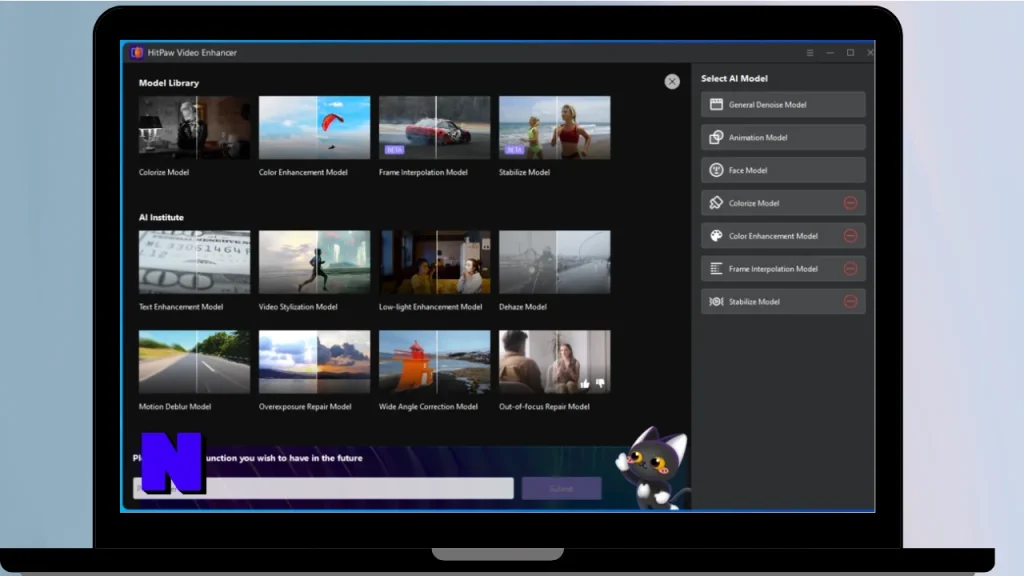Open the Dehaze Model thumbnail

[554, 262]
